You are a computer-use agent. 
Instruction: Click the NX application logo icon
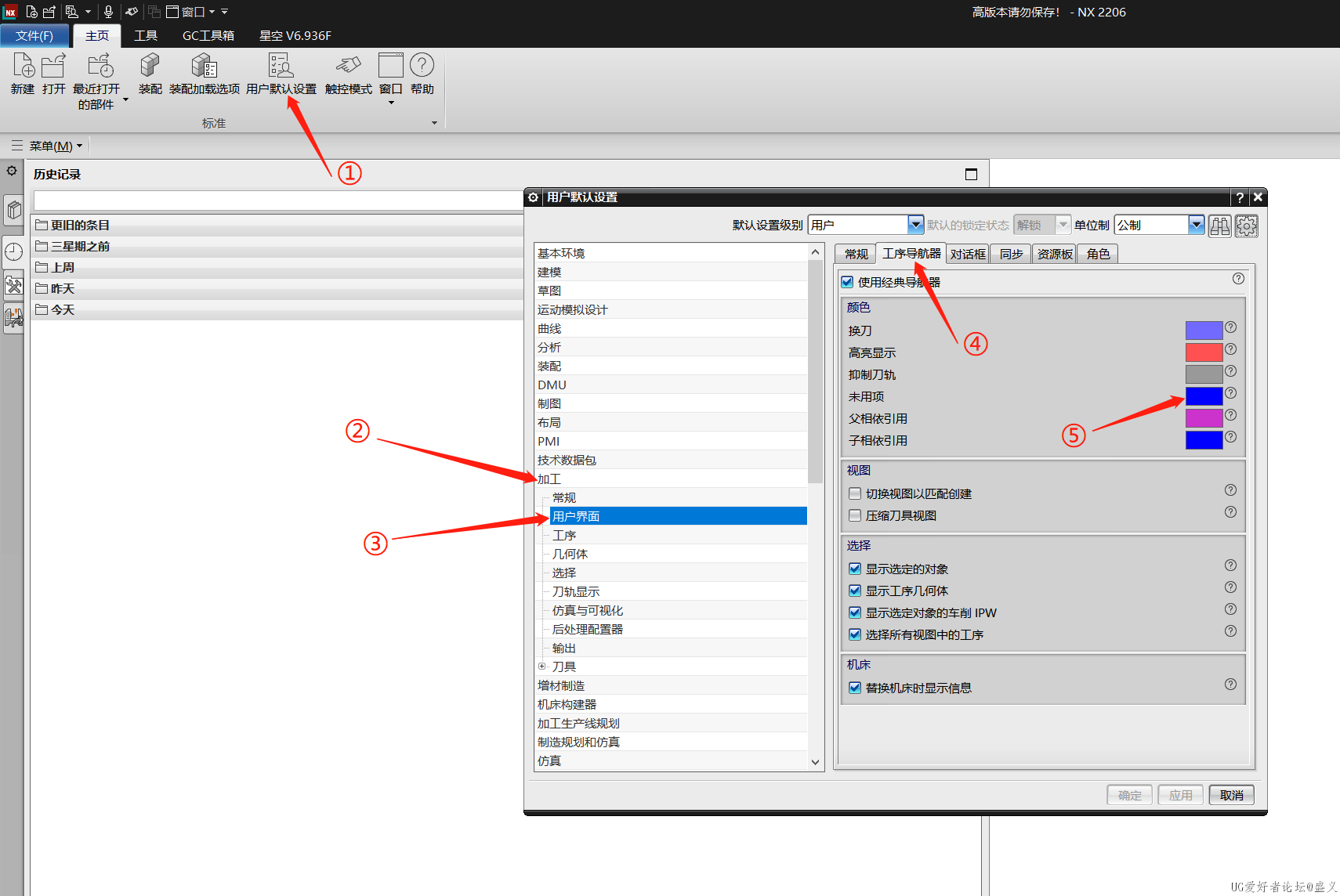tap(10, 12)
